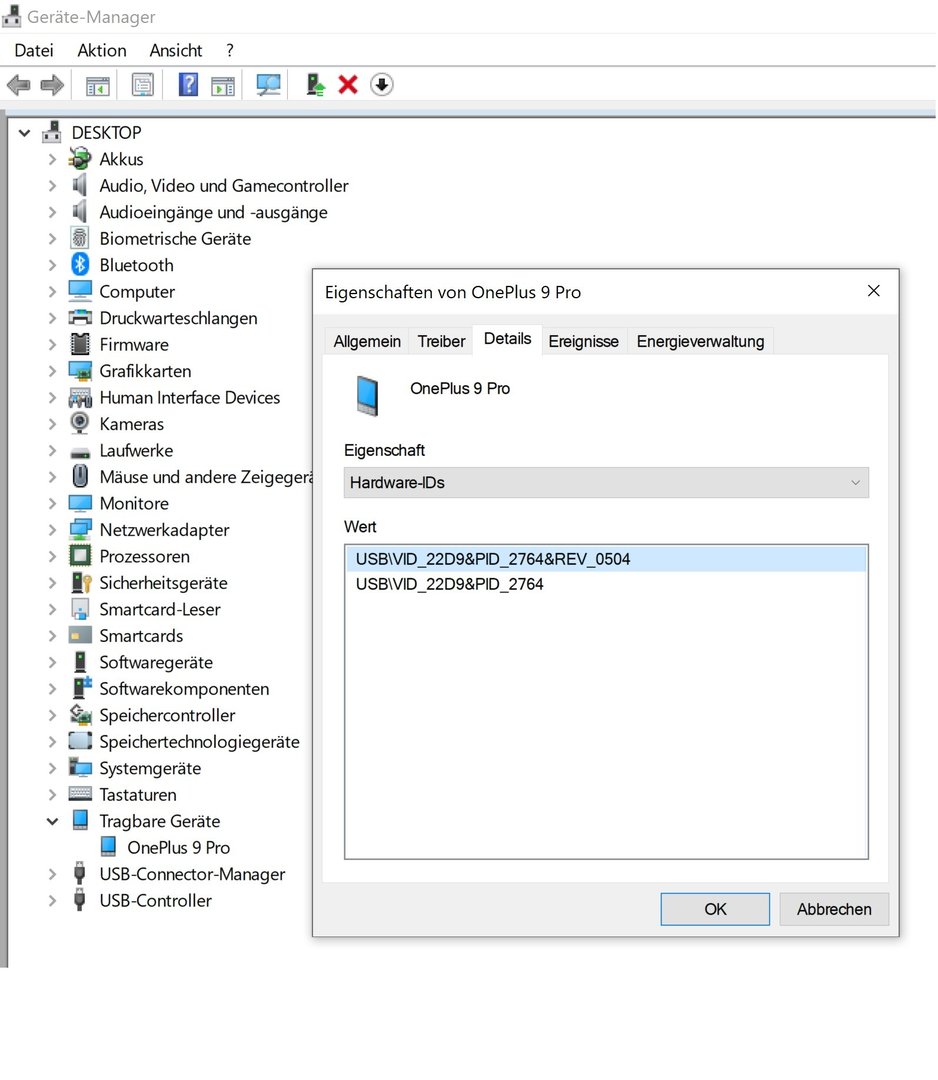
Task: Select the second hardware ID value entry
Action: pos(450,584)
